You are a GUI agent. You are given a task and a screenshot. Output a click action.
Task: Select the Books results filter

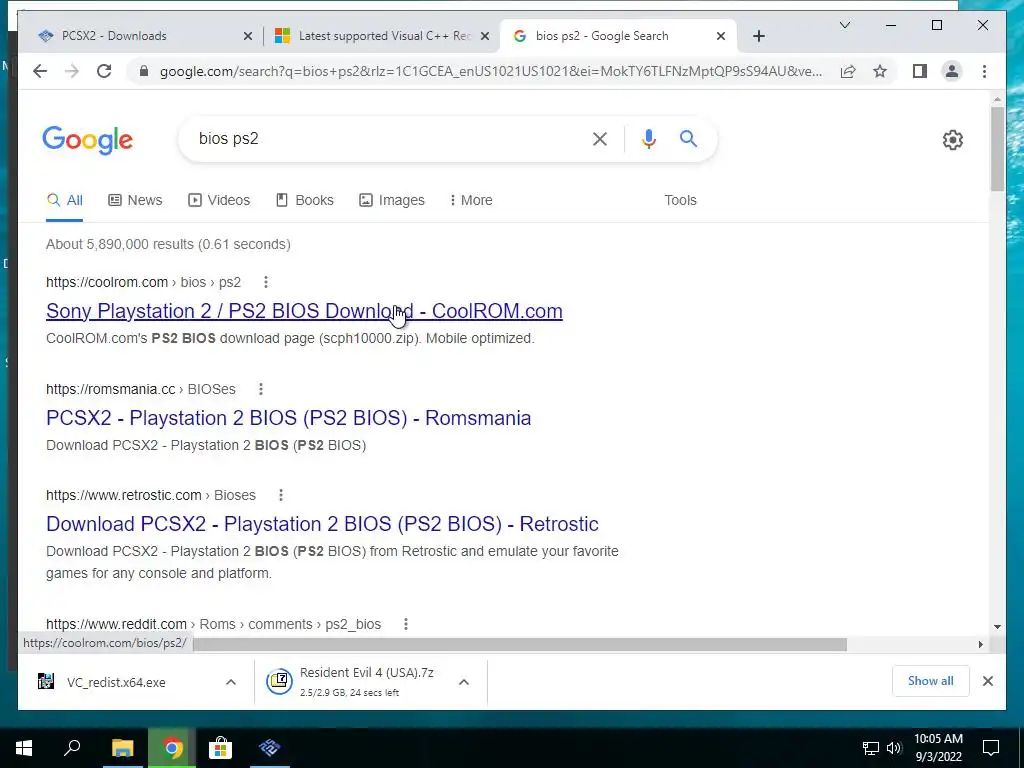(x=304, y=200)
